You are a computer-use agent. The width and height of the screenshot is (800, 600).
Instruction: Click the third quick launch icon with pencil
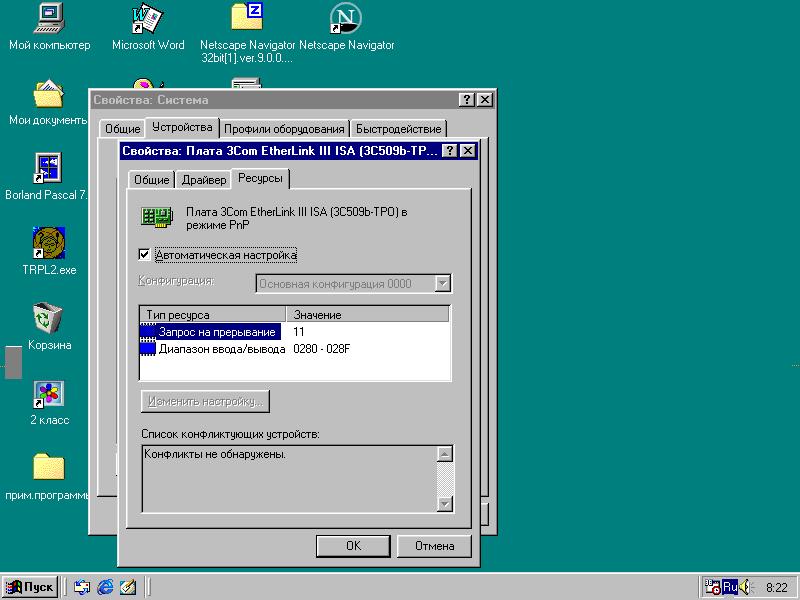pos(128,587)
